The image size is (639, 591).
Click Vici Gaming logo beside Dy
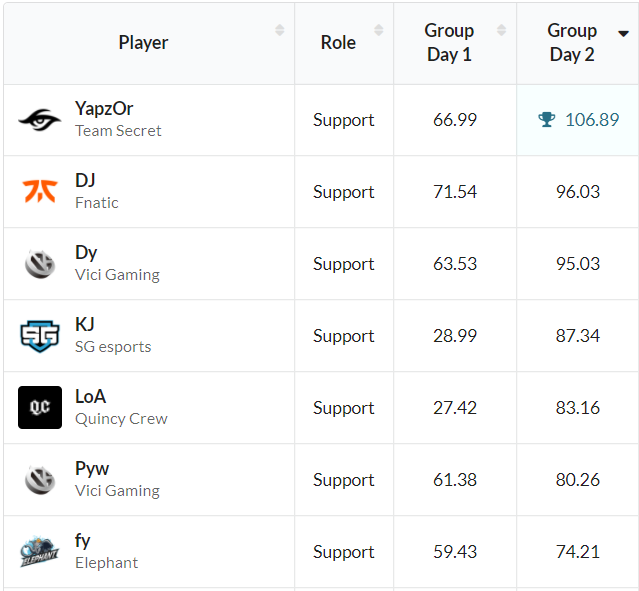click(x=40, y=263)
